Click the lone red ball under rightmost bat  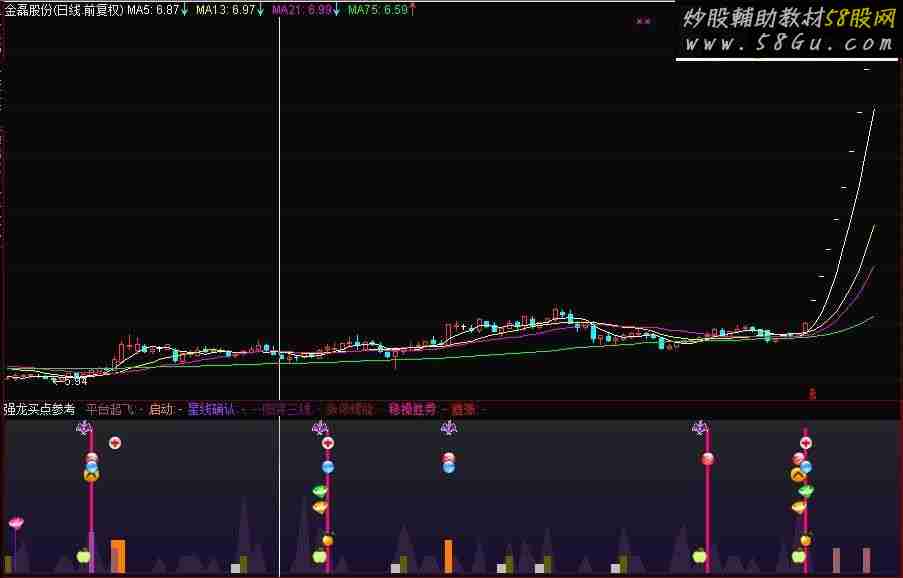[708, 459]
